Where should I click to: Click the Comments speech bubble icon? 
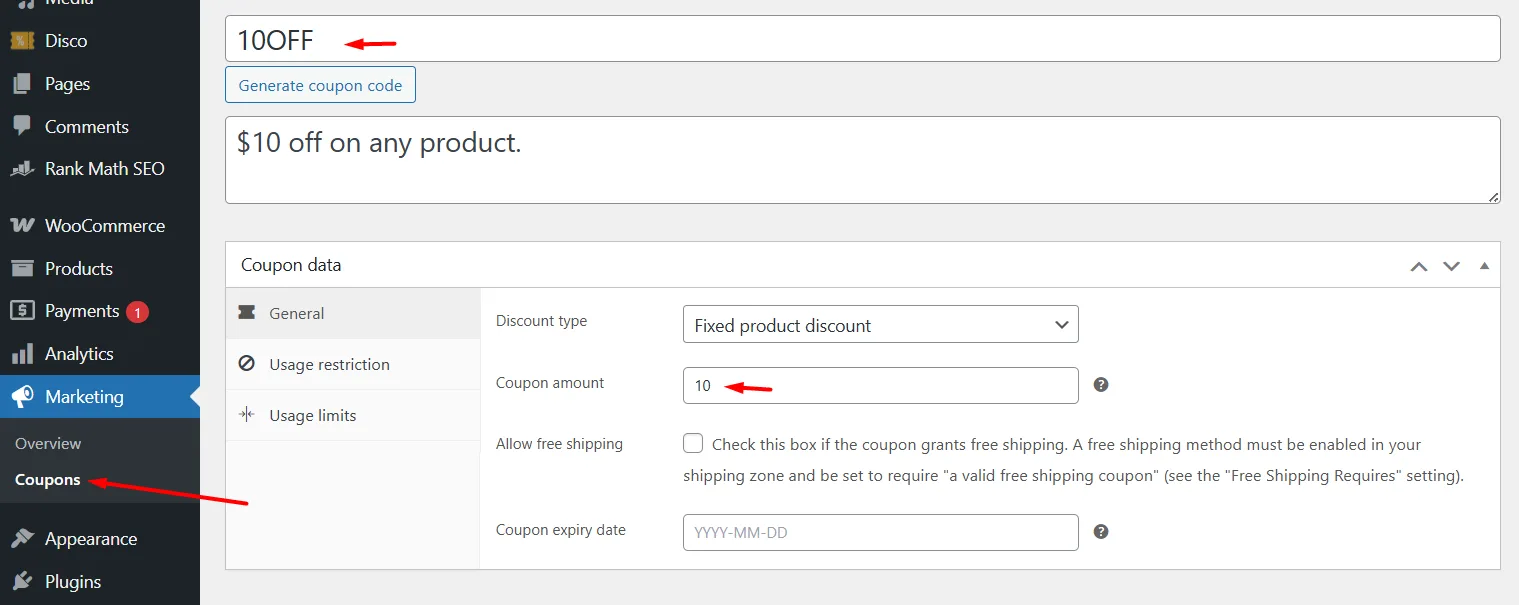22,127
